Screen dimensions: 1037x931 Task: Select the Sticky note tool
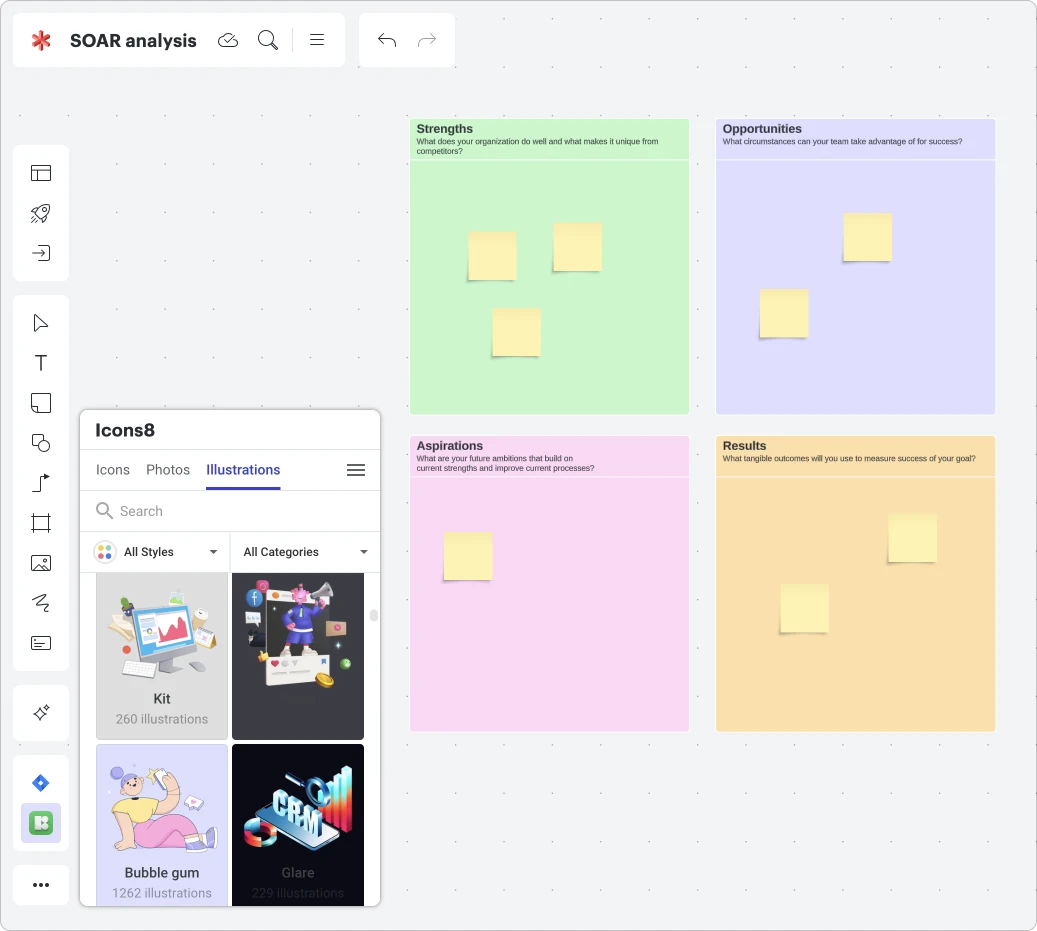(41, 403)
